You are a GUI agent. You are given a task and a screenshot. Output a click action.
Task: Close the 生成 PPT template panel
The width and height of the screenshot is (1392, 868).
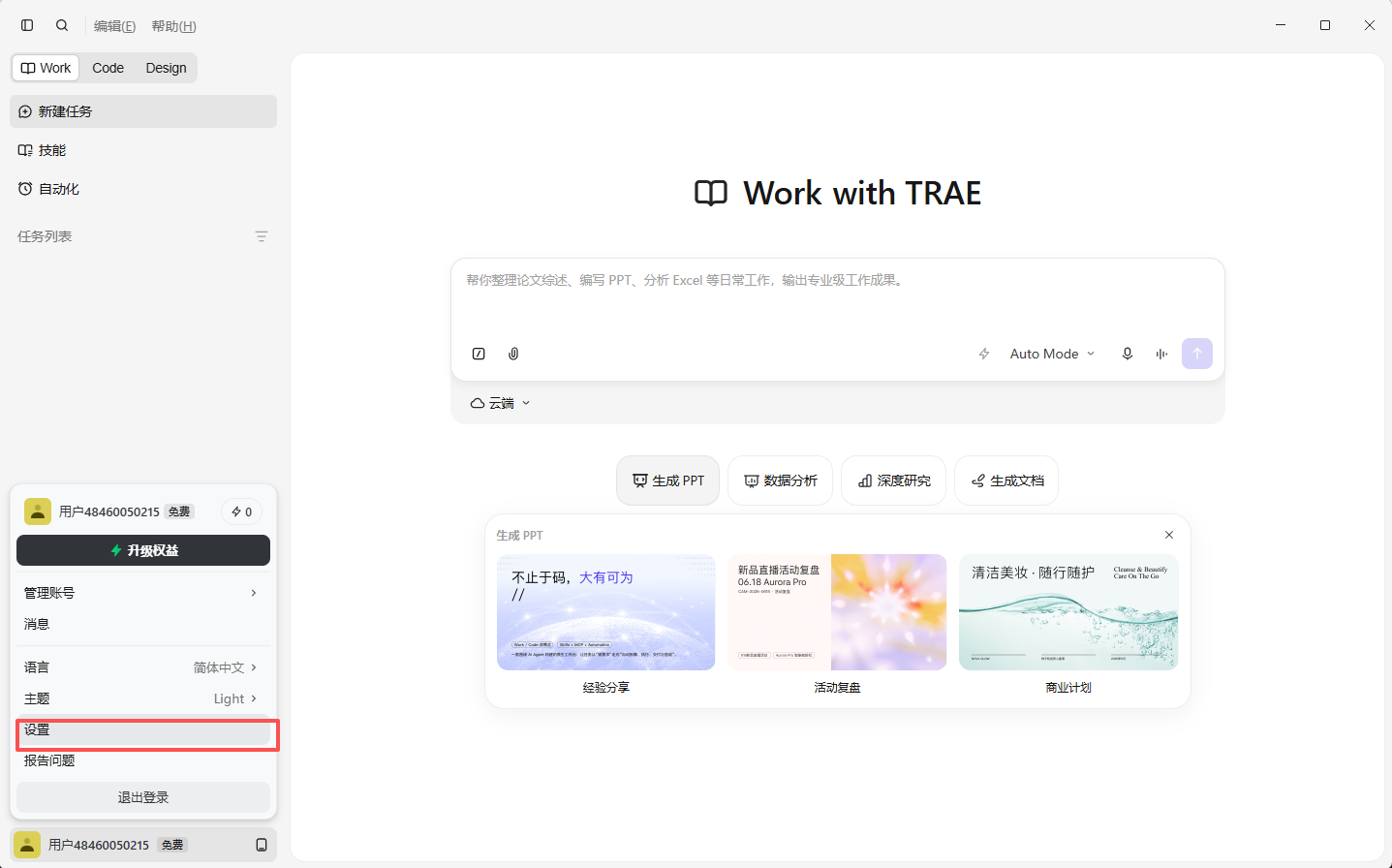pyautogui.click(x=1169, y=535)
